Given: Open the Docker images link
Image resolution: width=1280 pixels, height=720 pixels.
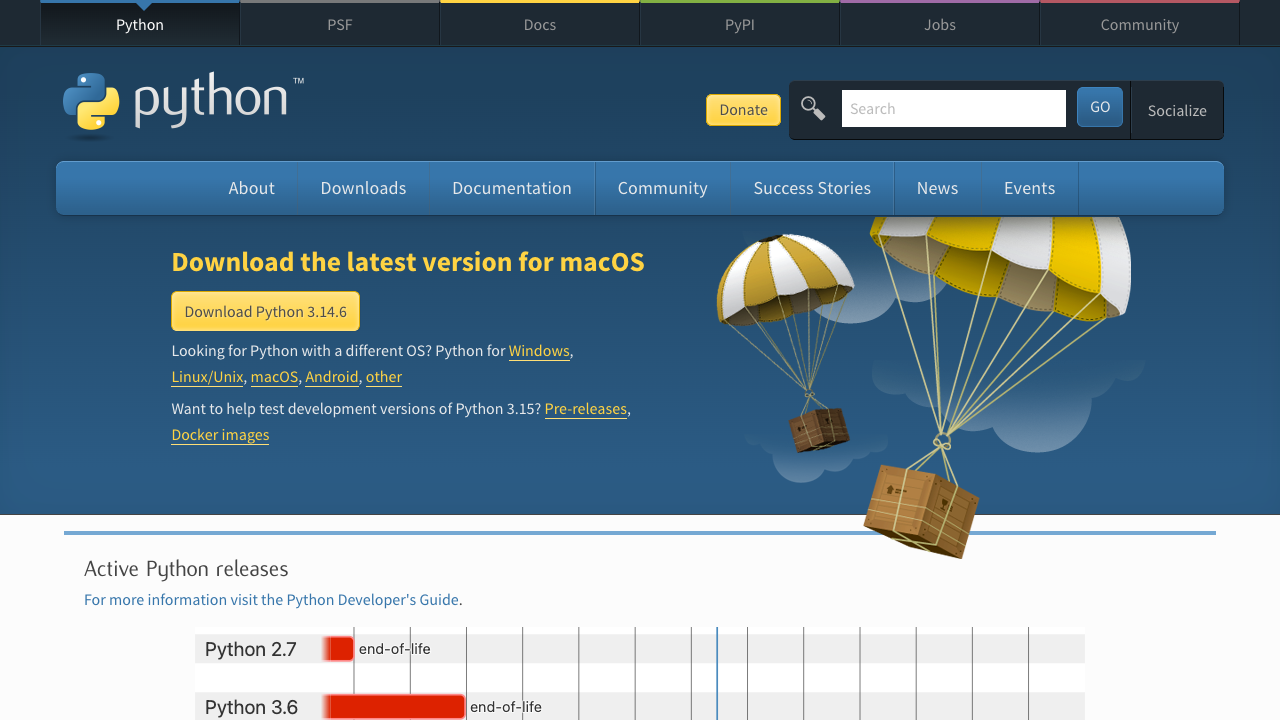Looking at the screenshot, I should (x=220, y=435).
